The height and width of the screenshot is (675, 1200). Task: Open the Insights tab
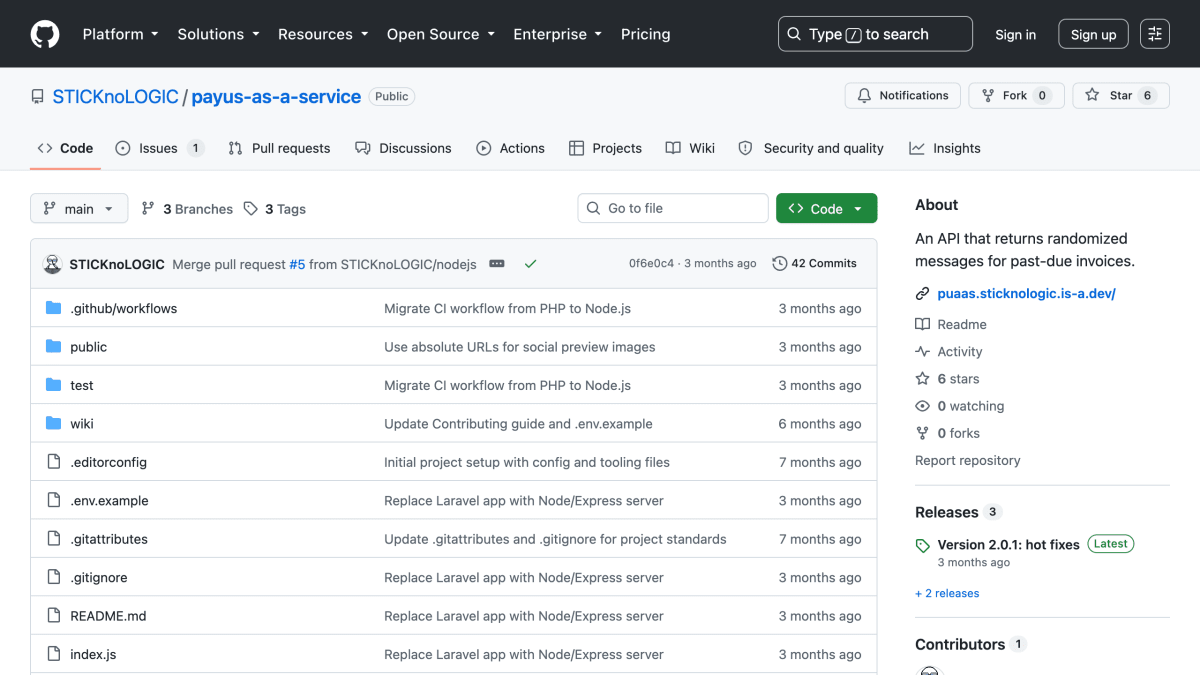[945, 148]
